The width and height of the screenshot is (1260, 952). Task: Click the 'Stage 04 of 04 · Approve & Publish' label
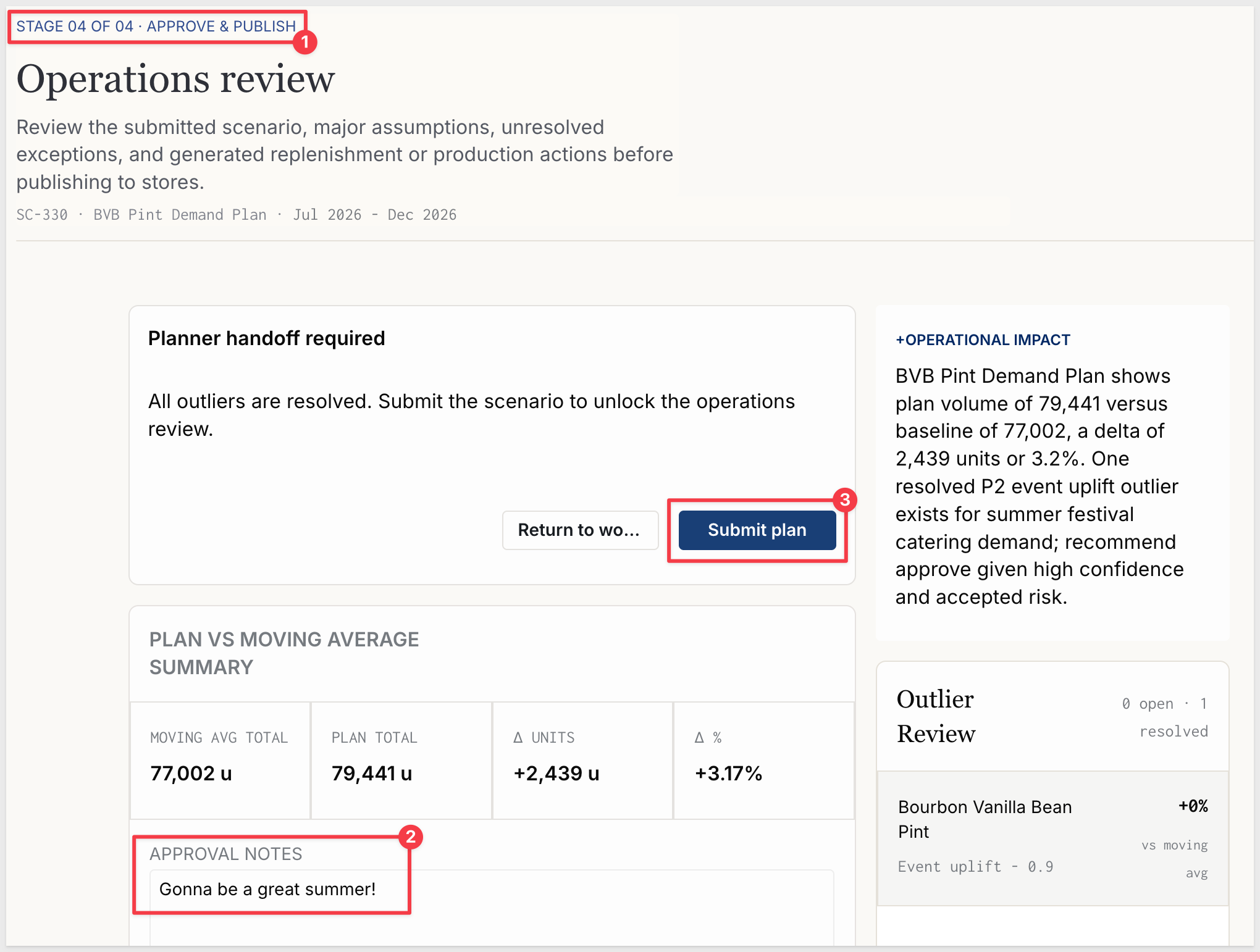tap(156, 27)
